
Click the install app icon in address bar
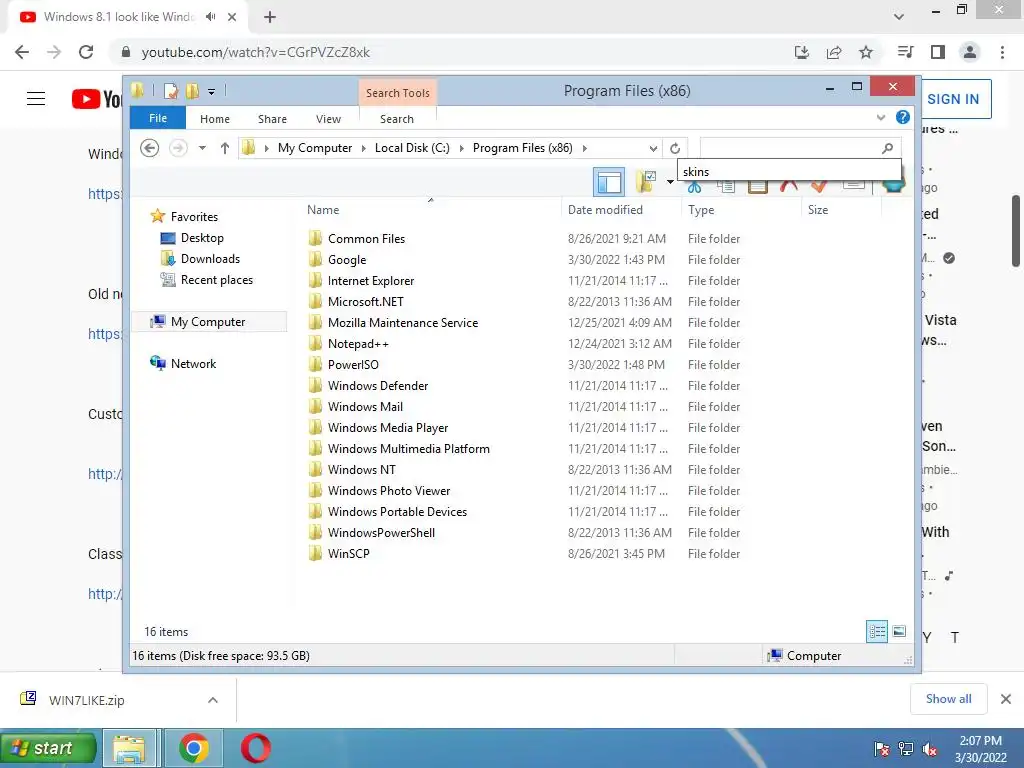(802, 52)
